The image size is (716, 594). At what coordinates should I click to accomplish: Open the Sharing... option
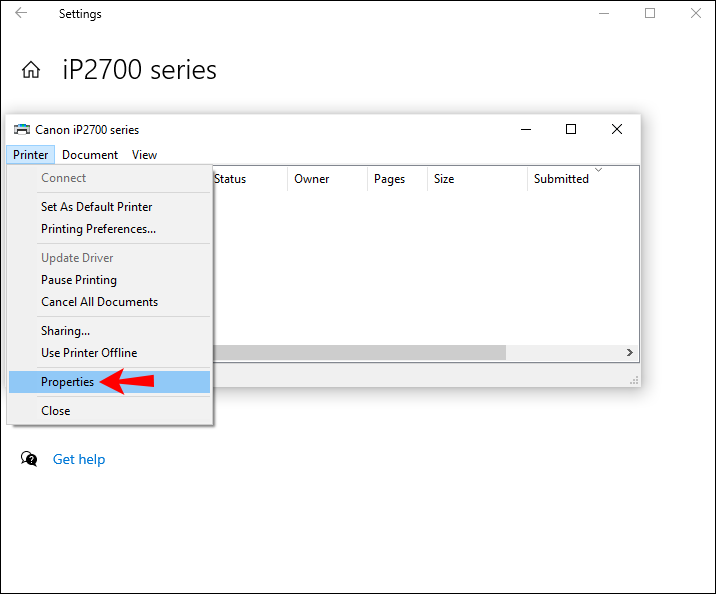pyautogui.click(x=110, y=331)
